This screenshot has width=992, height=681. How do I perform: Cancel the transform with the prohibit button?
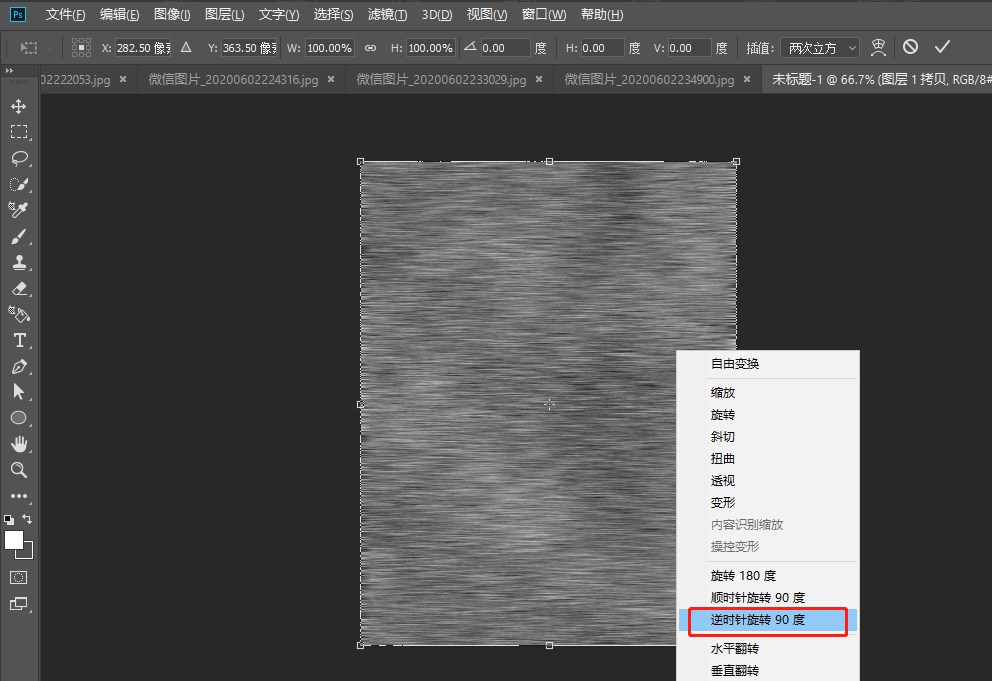tap(910, 46)
